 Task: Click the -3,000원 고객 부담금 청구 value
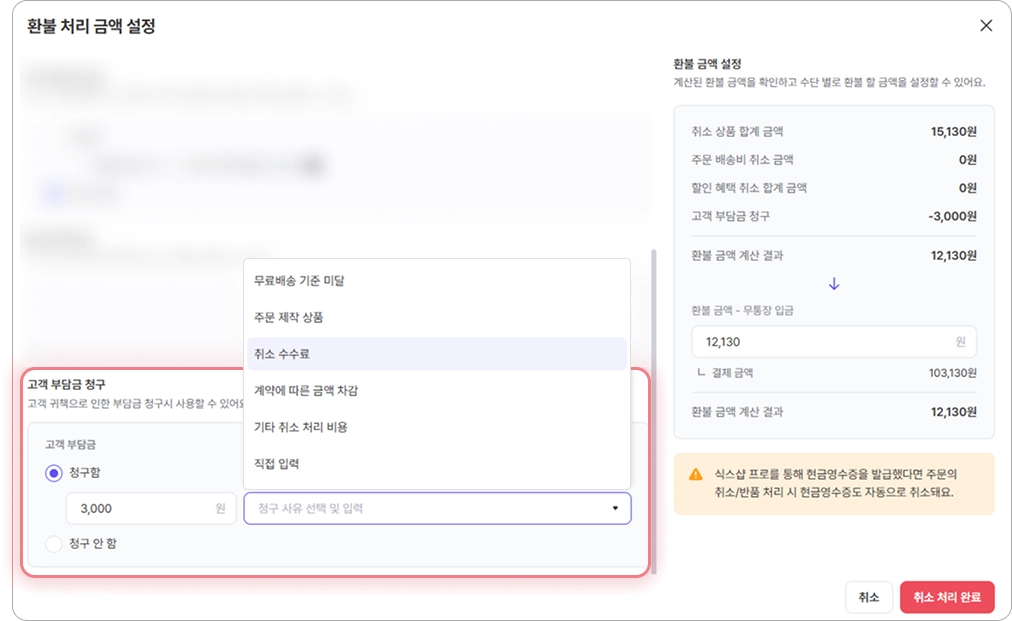click(952, 216)
